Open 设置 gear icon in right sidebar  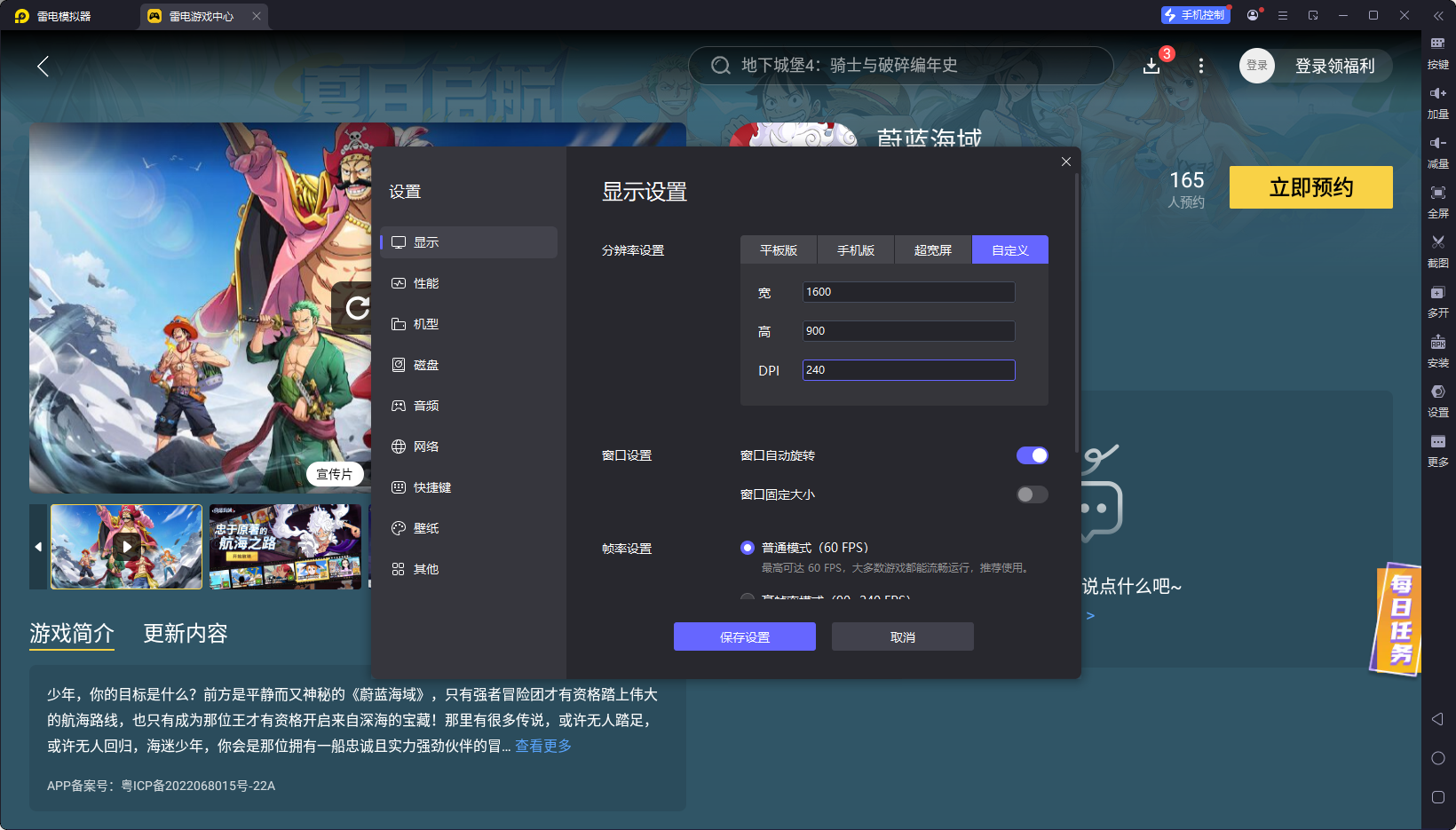click(1437, 391)
